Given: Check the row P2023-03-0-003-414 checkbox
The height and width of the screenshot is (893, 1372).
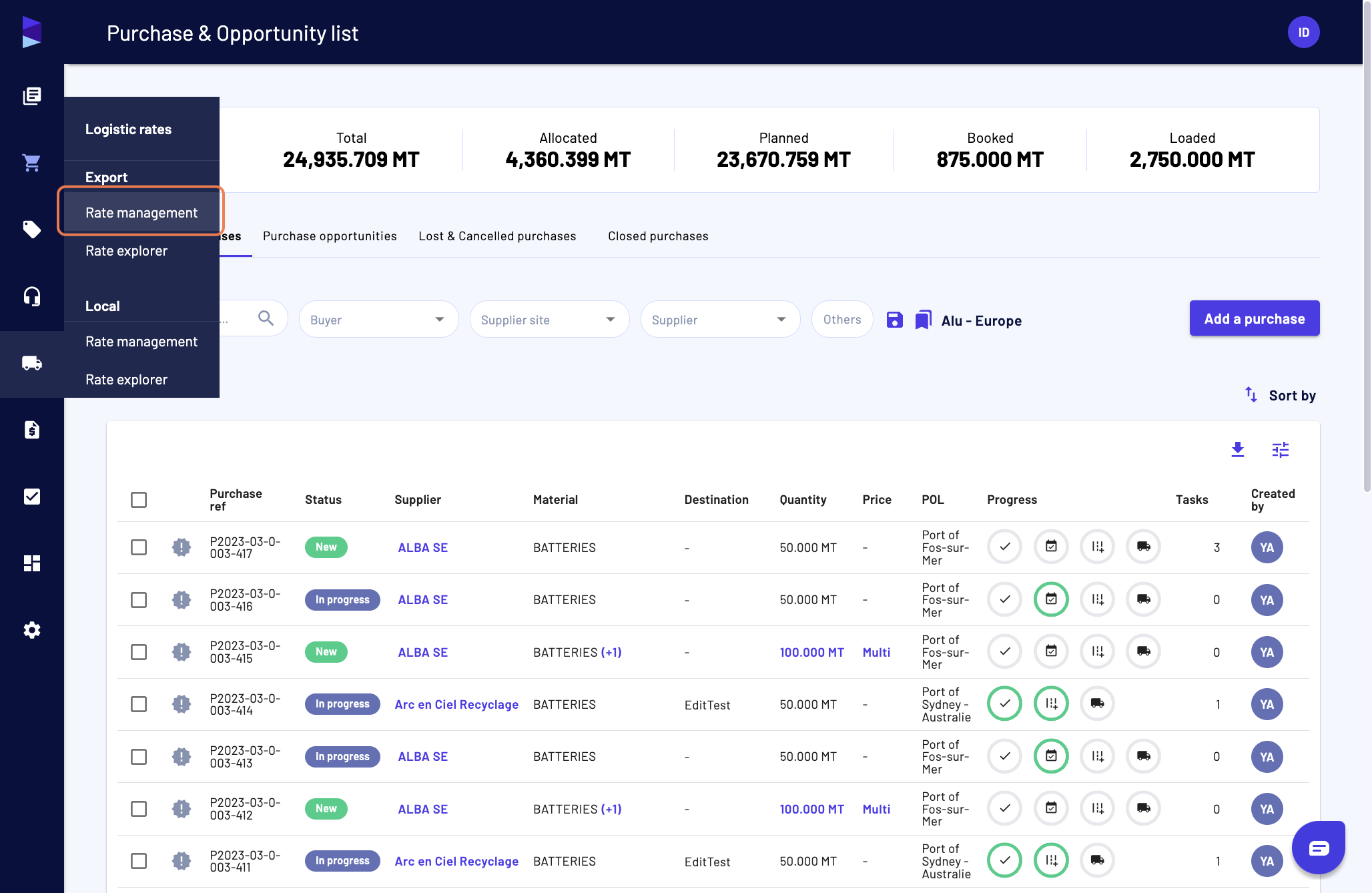Looking at the screenshot, I should pyautogui.click(x=139, y=704).
